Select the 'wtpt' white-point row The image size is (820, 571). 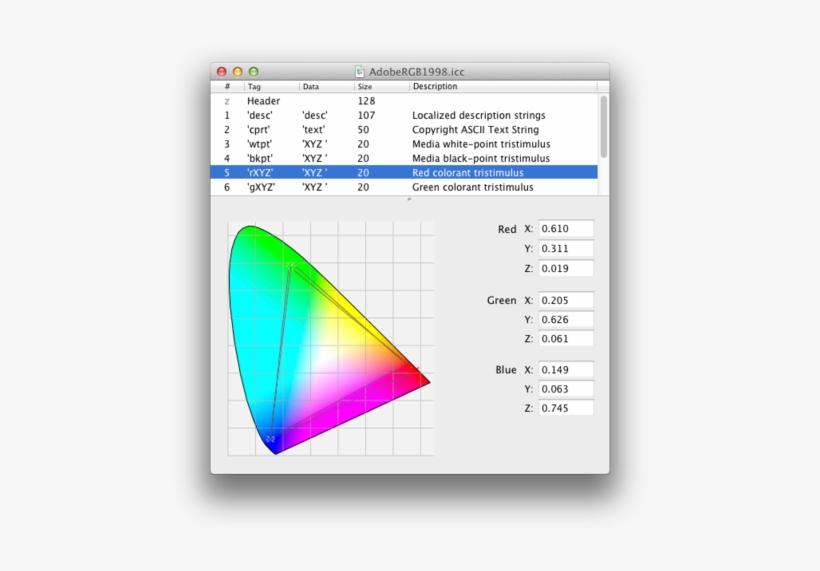pyautogui.click(x=404, y=144)
